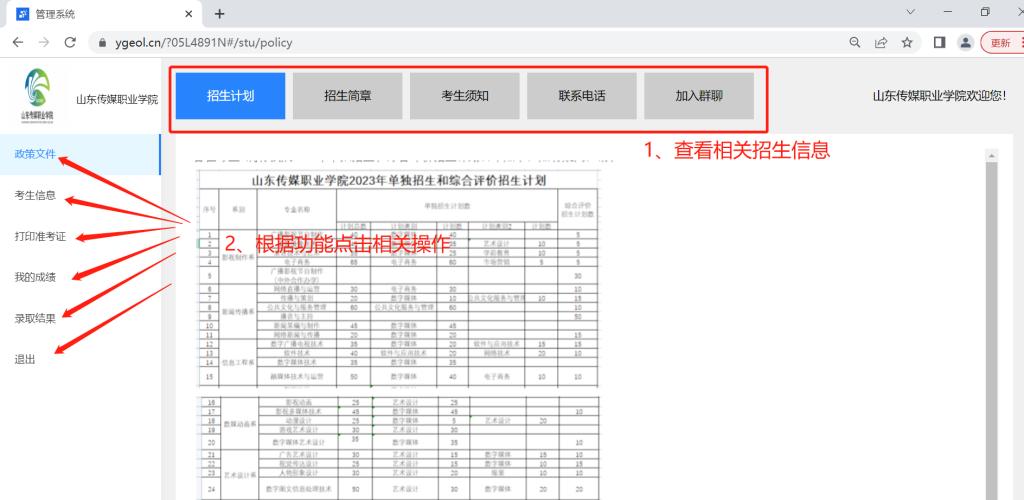
Task: Click the 加入群聊 button
Action: [699, 97]
